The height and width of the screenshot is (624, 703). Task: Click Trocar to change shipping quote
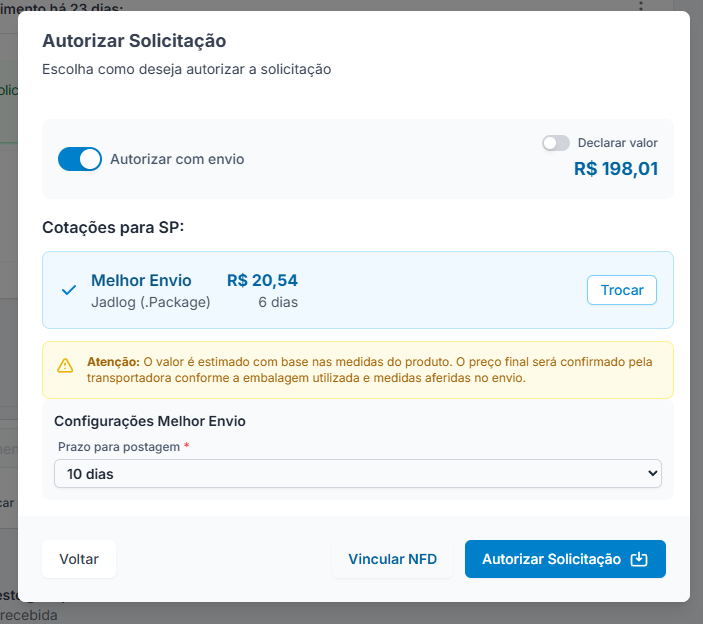coord(622,290)
